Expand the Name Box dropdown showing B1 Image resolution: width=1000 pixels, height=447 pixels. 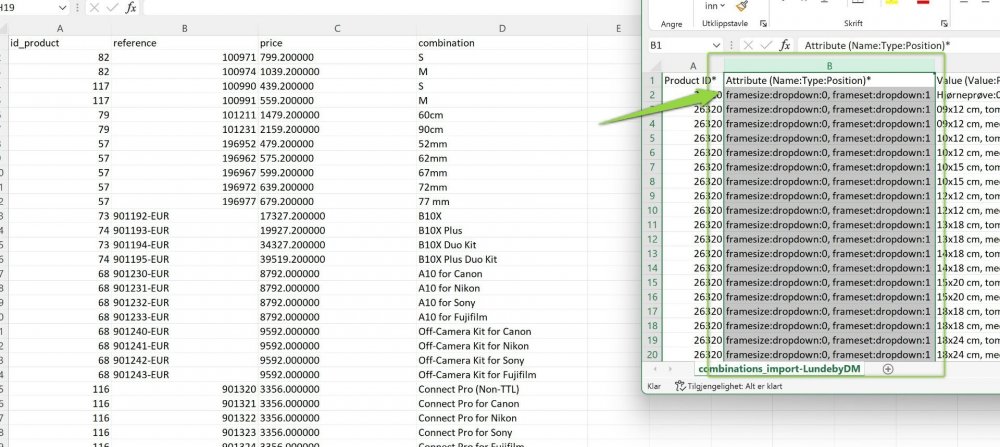point(716,45)
